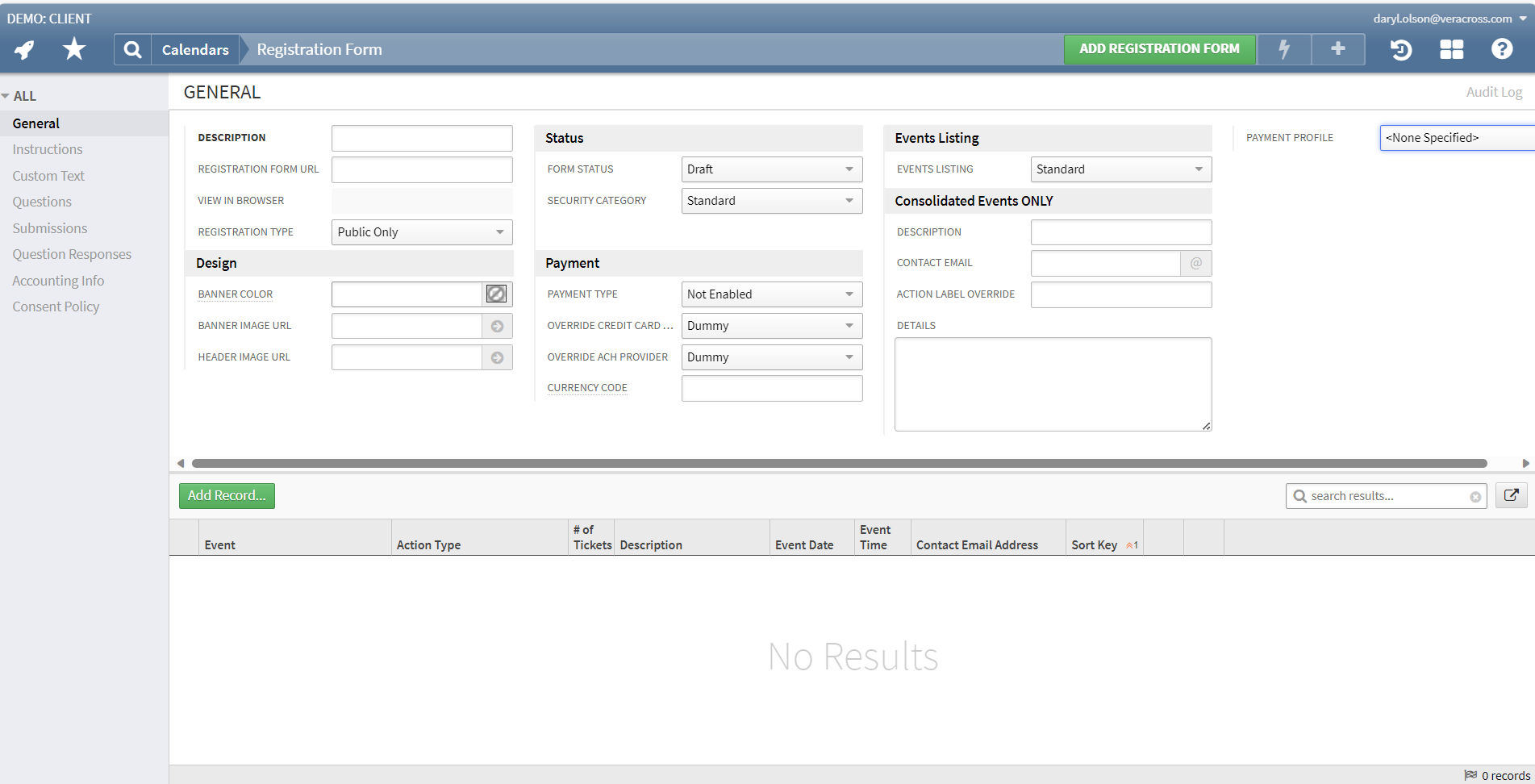Image resolution: width=1535 pixels, height=784 pixels.
Task: Switch to the Questions sidebar tab
Action: pos(42,202)
